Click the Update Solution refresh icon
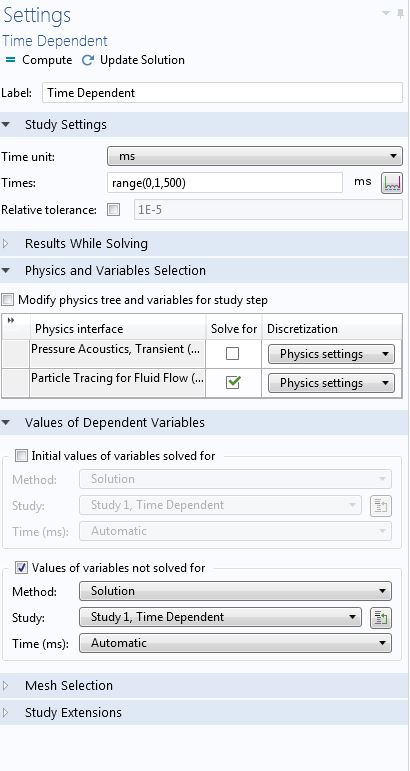 point(88,60)
